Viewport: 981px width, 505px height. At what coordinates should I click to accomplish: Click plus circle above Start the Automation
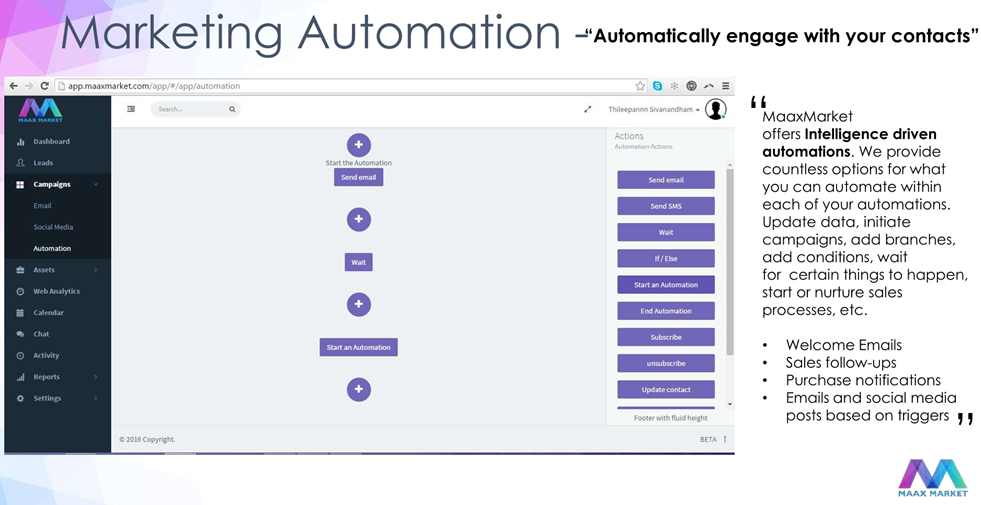coord(358,145)
